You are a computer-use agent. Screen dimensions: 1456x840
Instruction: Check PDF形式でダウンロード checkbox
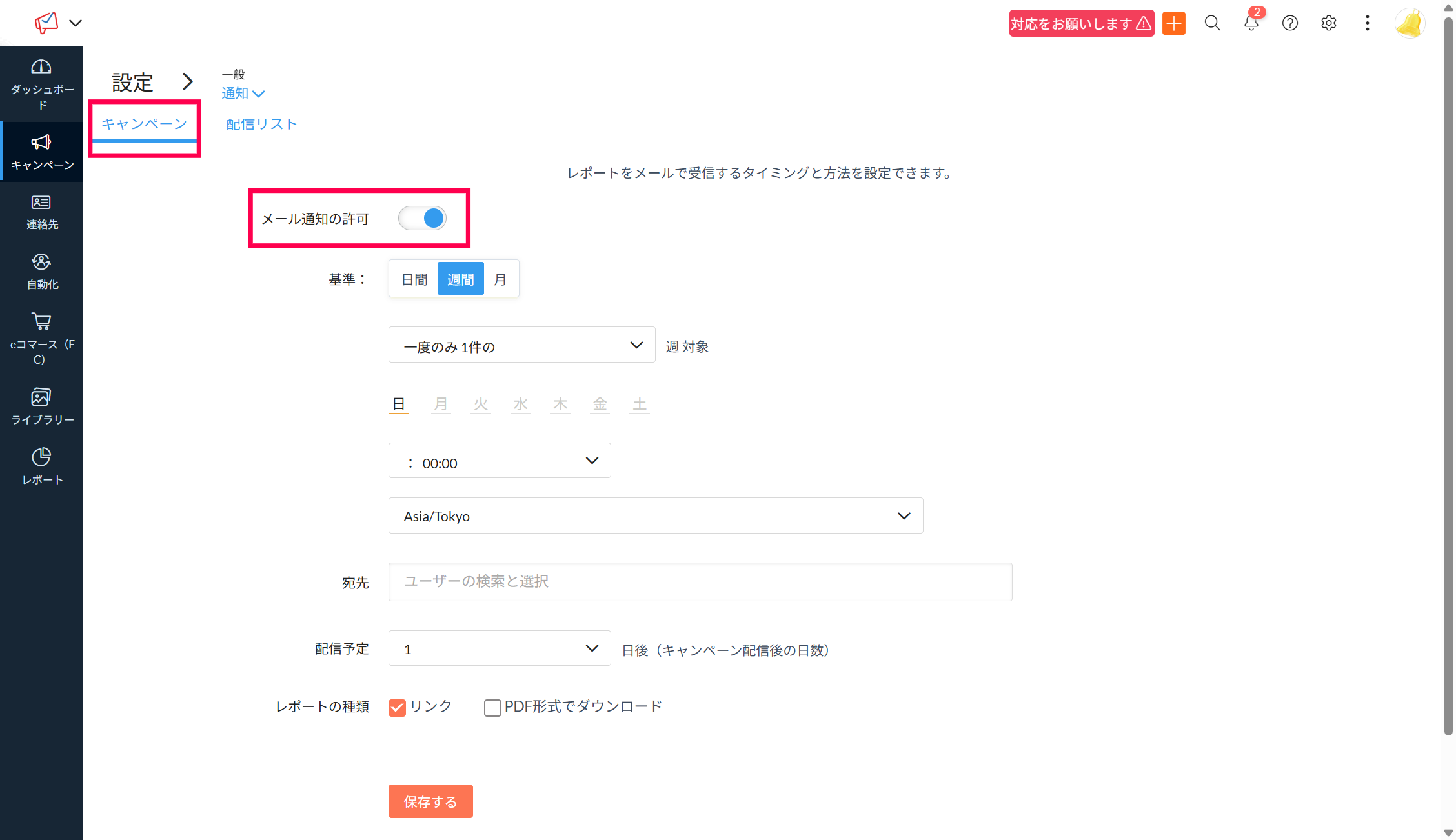click(492, 708)
